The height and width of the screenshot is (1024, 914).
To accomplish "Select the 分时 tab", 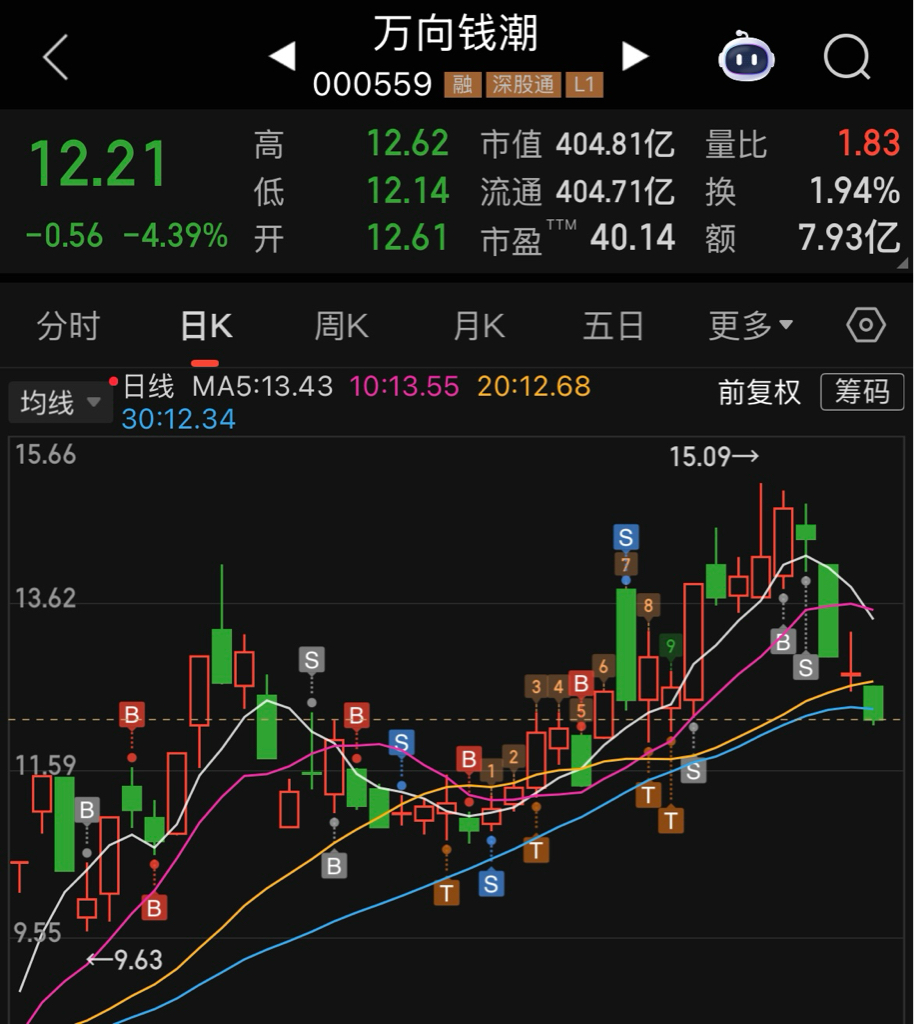I will pos(68,326).
